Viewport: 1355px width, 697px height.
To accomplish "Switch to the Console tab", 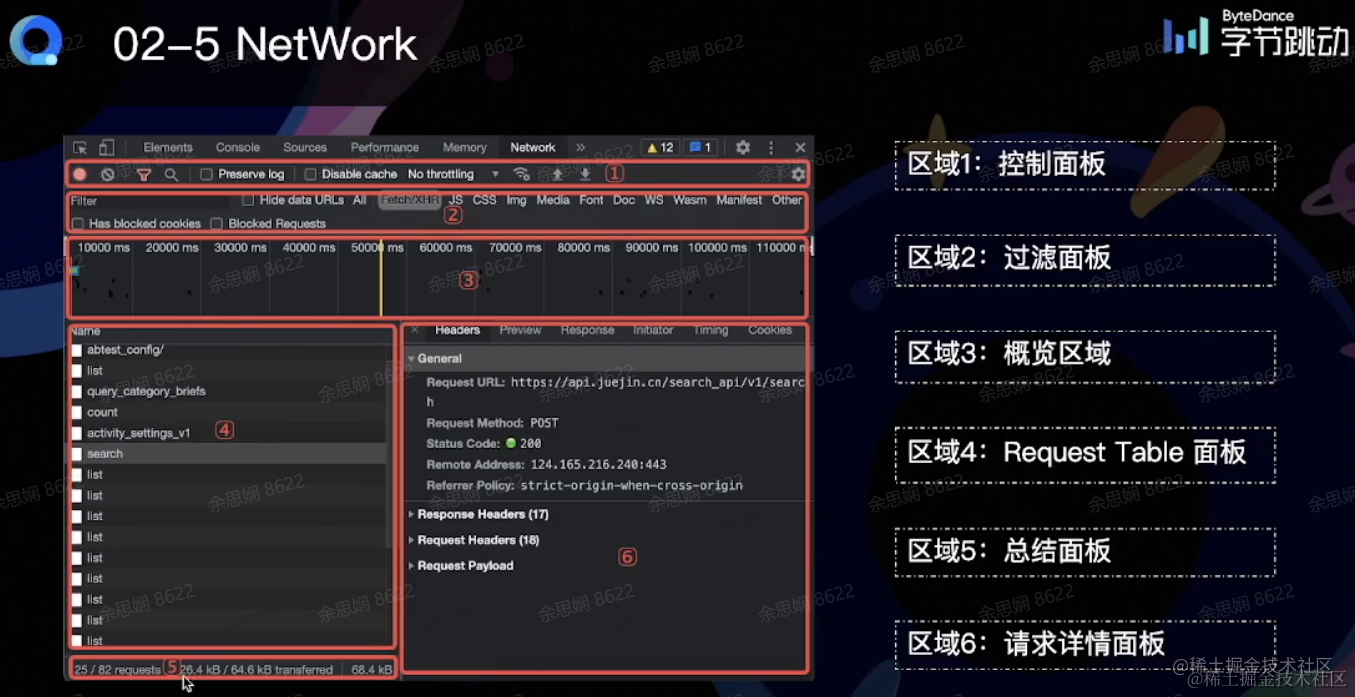I will click(238, 147).
